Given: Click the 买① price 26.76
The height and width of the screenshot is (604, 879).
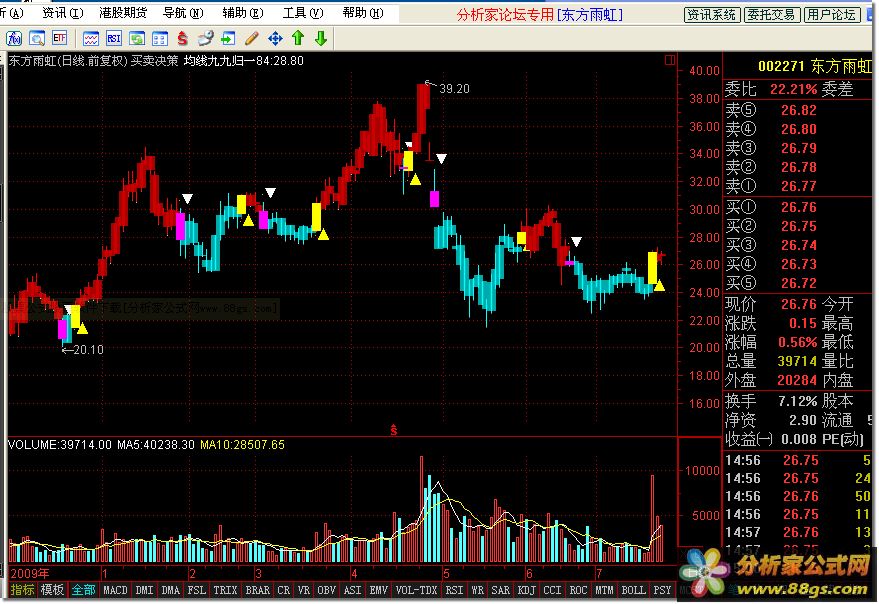Looking at the screenshot, I should 799,208.
